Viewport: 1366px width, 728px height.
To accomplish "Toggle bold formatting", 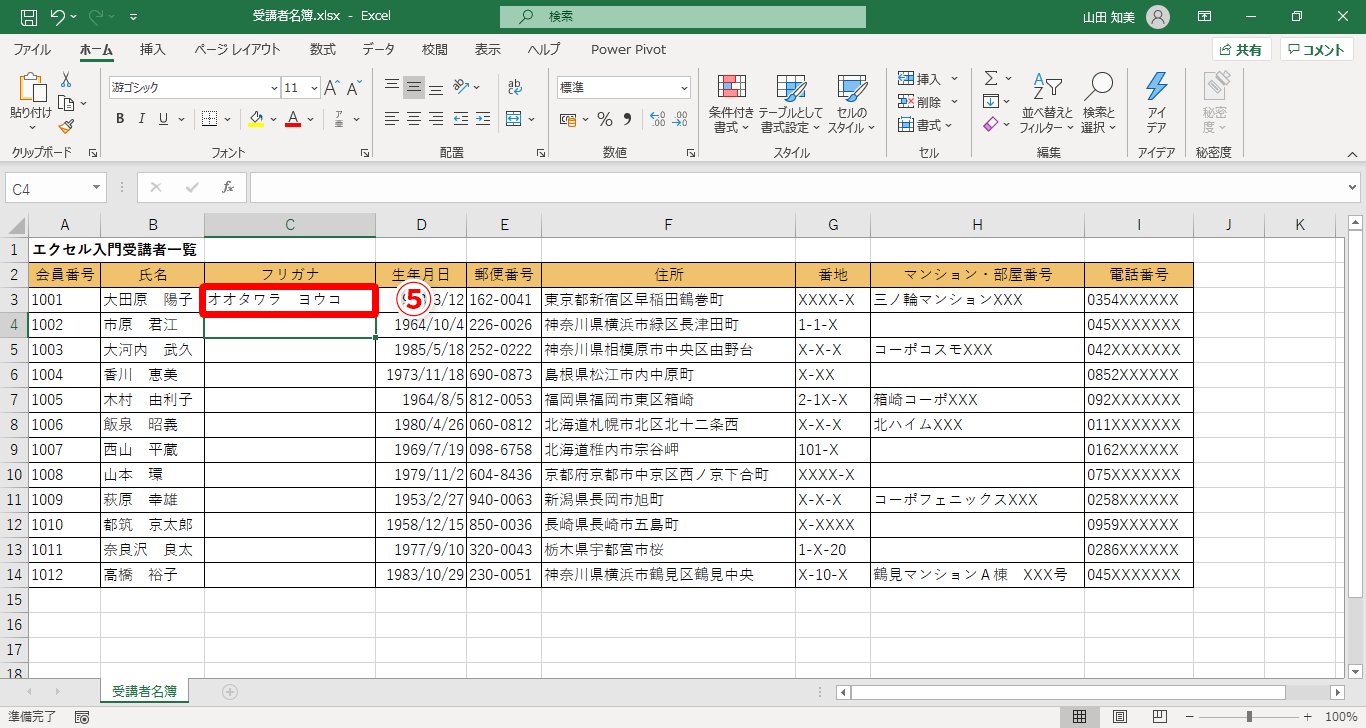I will click(x=120, y=119).
